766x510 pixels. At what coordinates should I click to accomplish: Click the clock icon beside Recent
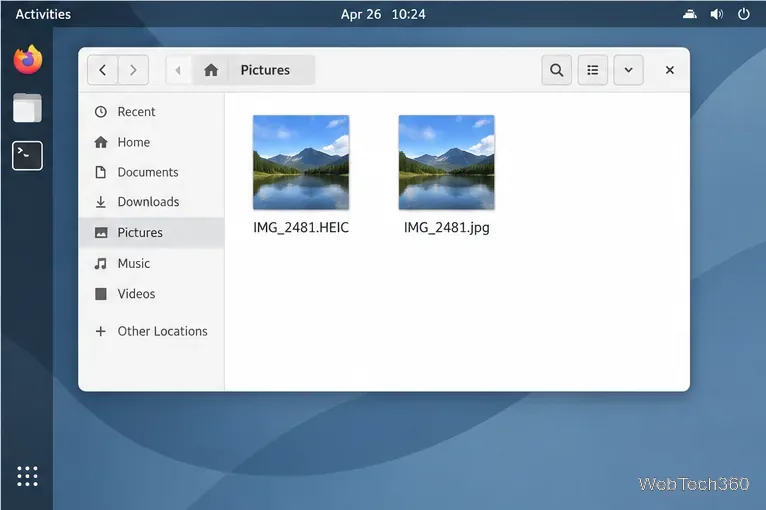point(101,112)
